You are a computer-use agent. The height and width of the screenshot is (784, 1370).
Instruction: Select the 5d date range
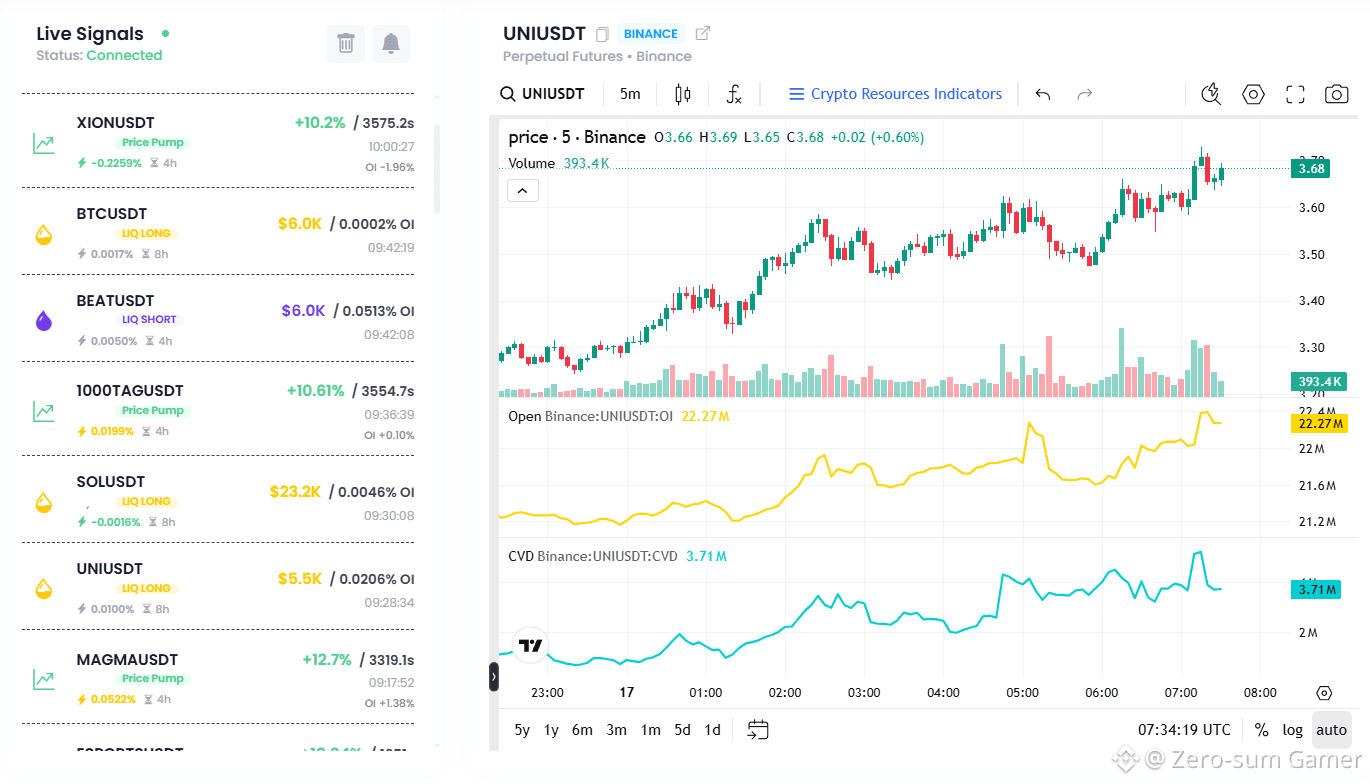(x=682, y=730)
